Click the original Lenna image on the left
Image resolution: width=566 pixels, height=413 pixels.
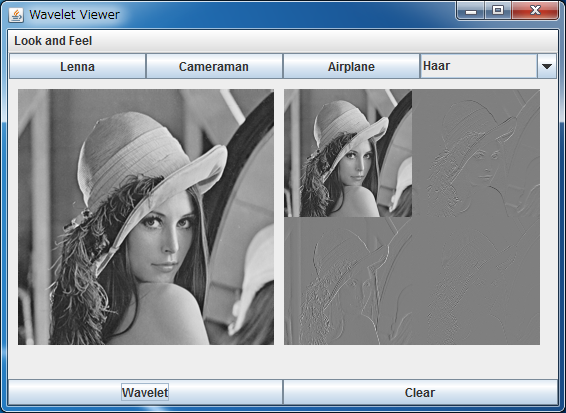pos(146,217)
